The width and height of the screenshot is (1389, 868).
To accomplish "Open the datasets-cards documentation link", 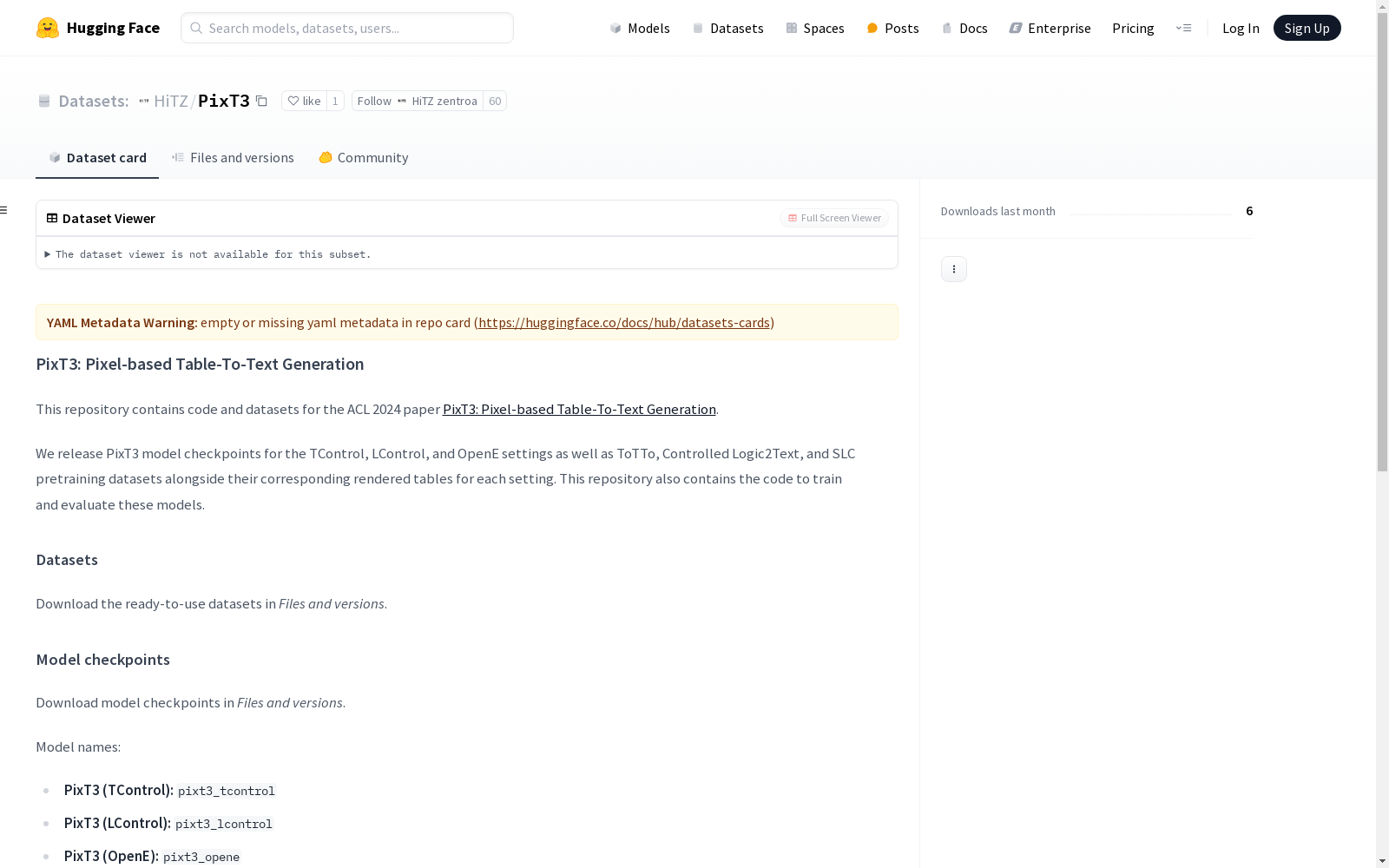I will coord(624,322).
